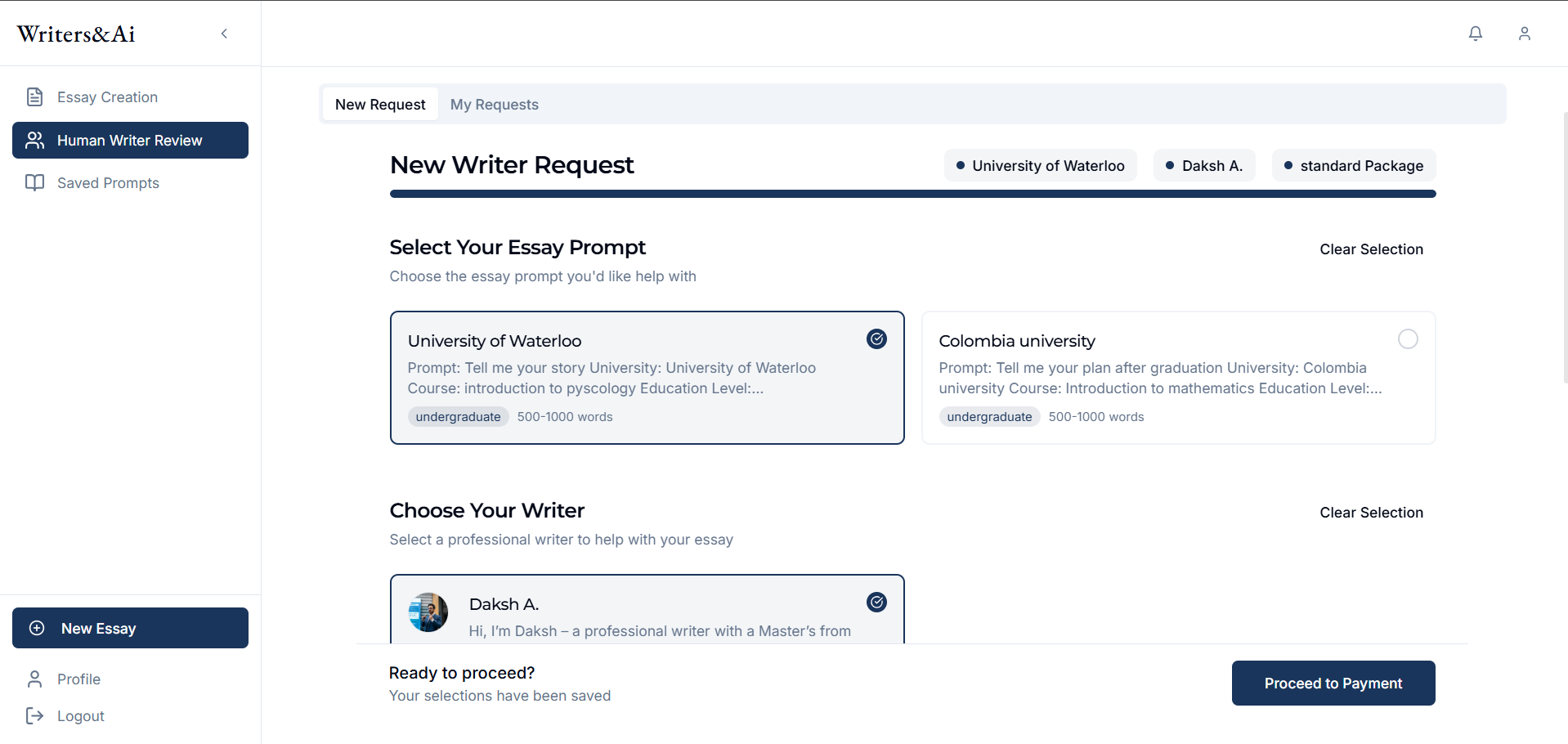Click Daksh A.'s profile photo thumbnail
1568x744 pixels.
point(428,612)
